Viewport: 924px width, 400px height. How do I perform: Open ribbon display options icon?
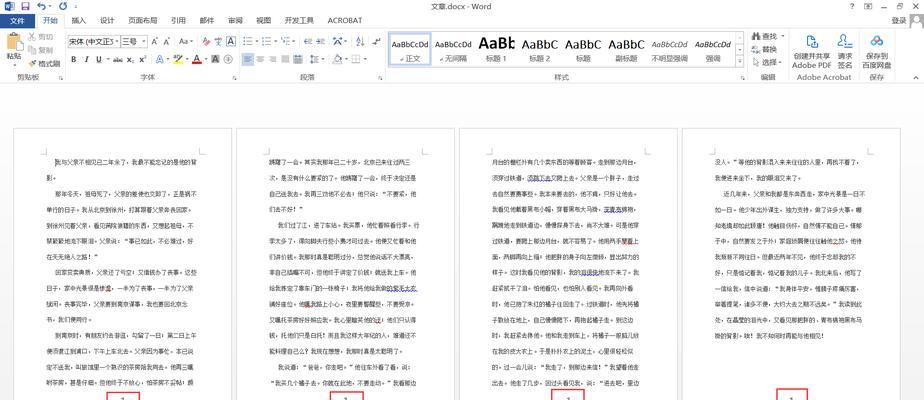pos(868,6)
